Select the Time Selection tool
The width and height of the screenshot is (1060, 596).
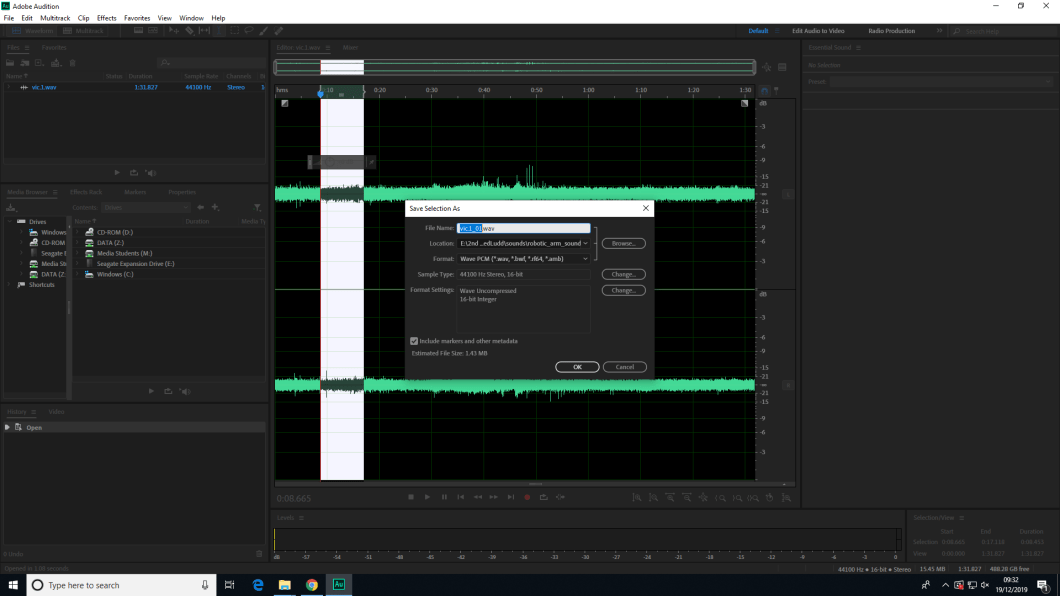point(219,30)
